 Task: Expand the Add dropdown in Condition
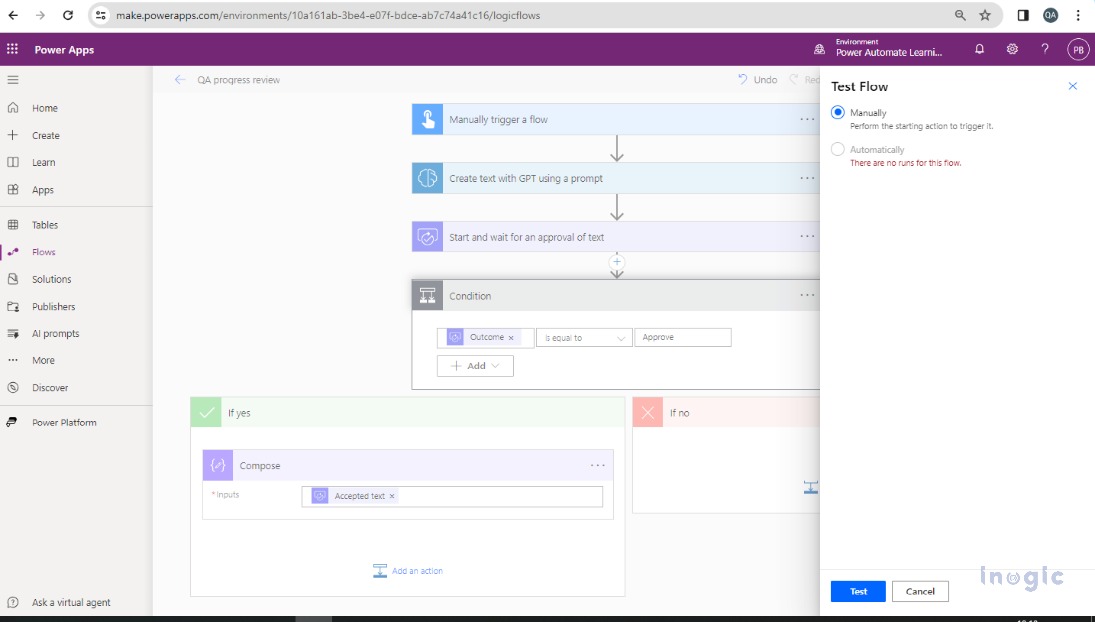tap(475, 366)
